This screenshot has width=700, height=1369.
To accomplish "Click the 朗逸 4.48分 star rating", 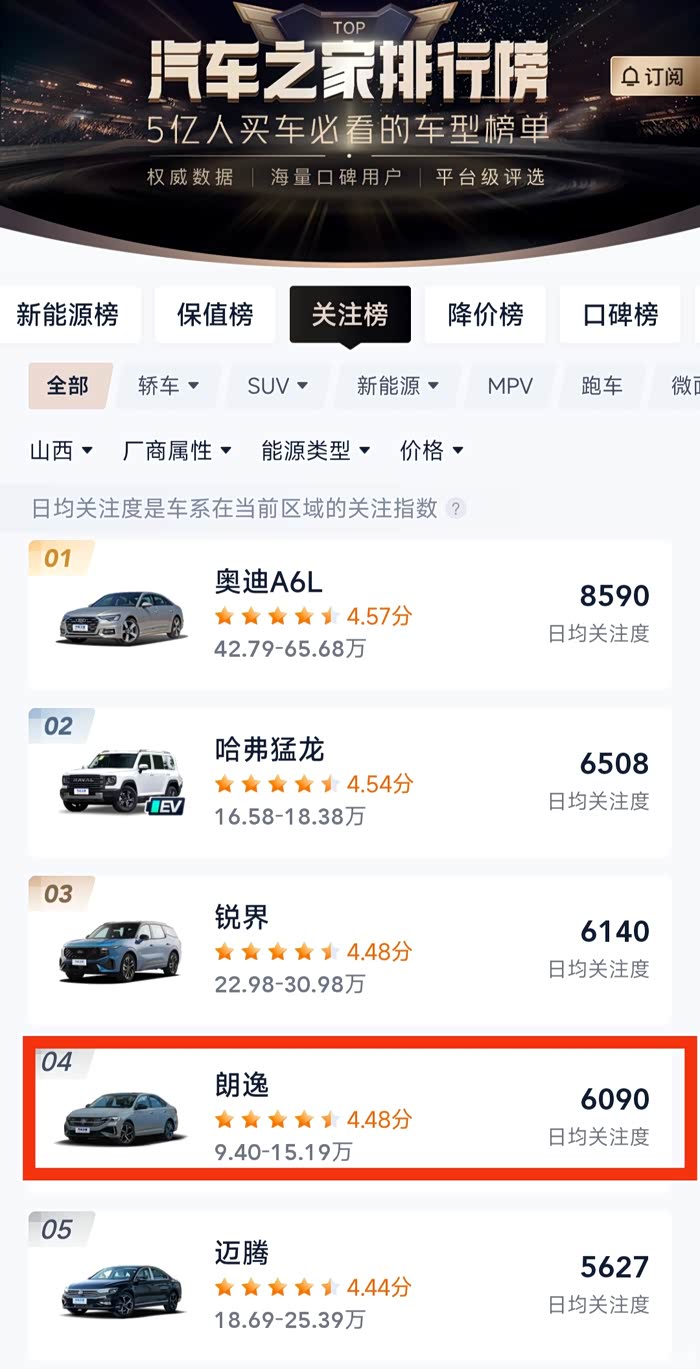I will pos(313,1118).
